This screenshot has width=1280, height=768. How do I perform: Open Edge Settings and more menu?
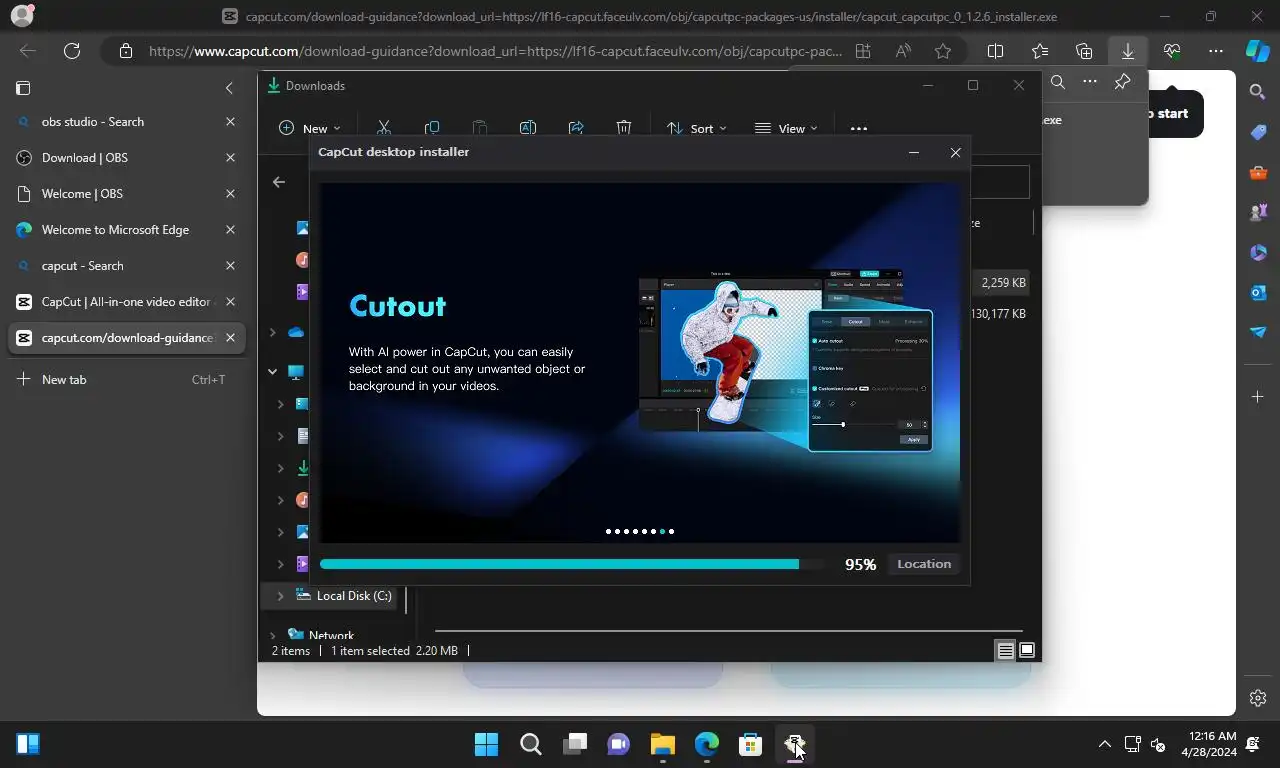(x=1216, y=51)
